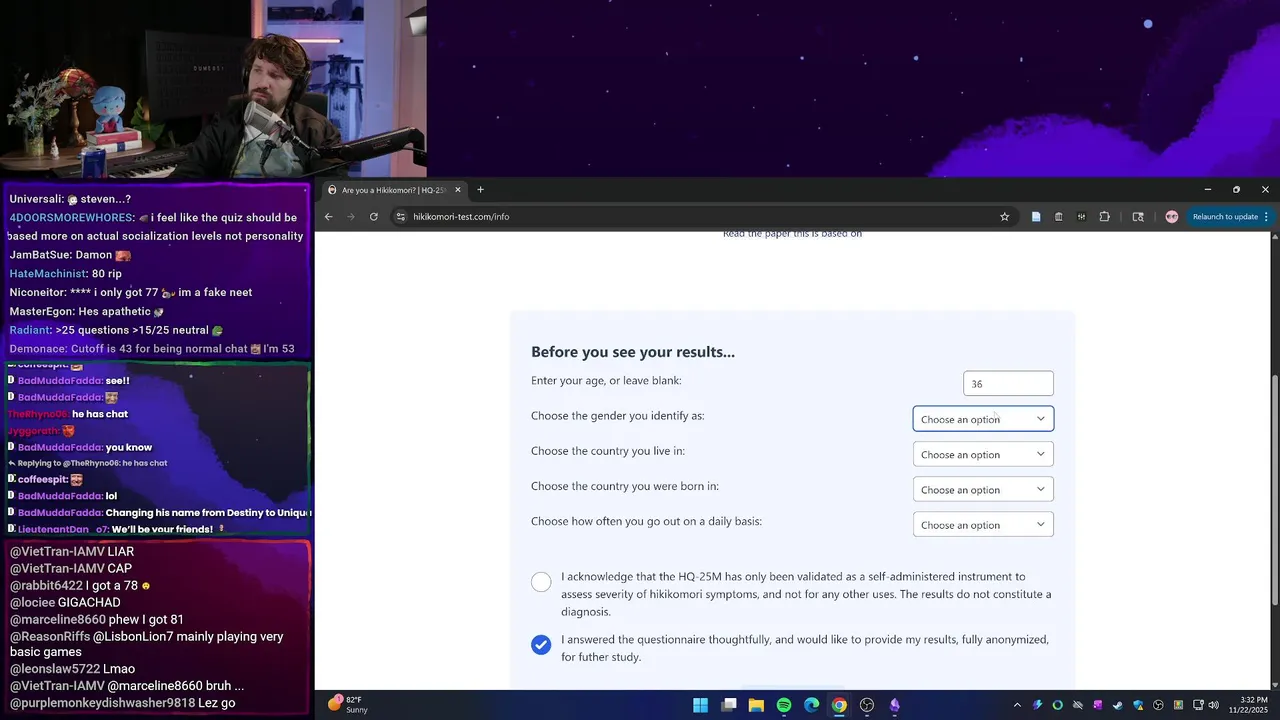This screenshot has width=1280, height=720.
Task: Open 'Read the paper this is based on' link
Action: (x=792, y=234)
